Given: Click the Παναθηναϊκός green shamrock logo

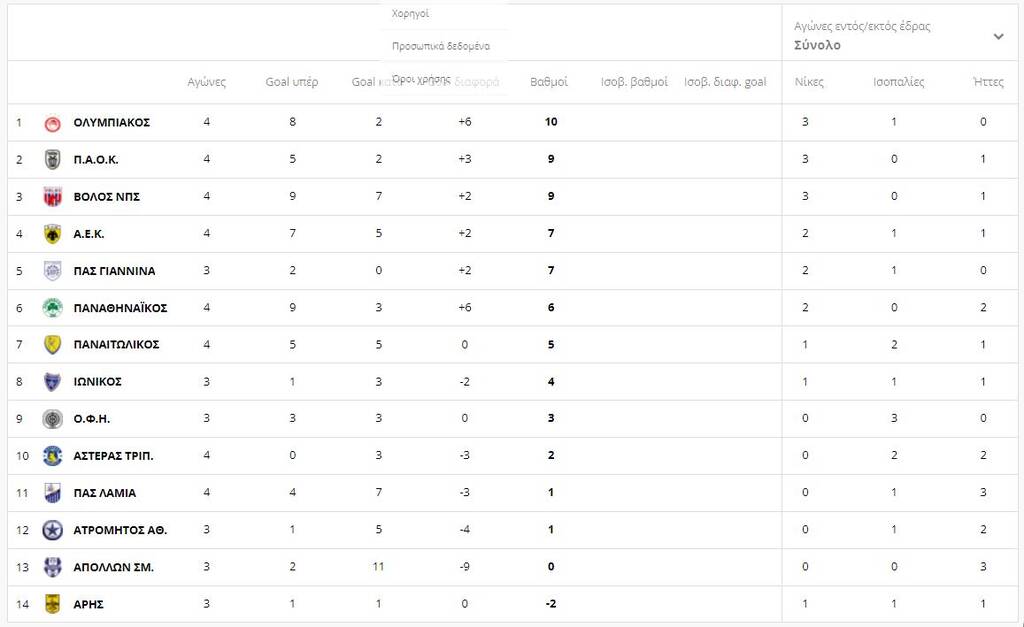Looking at the screenshot, I should pos(53,308).
